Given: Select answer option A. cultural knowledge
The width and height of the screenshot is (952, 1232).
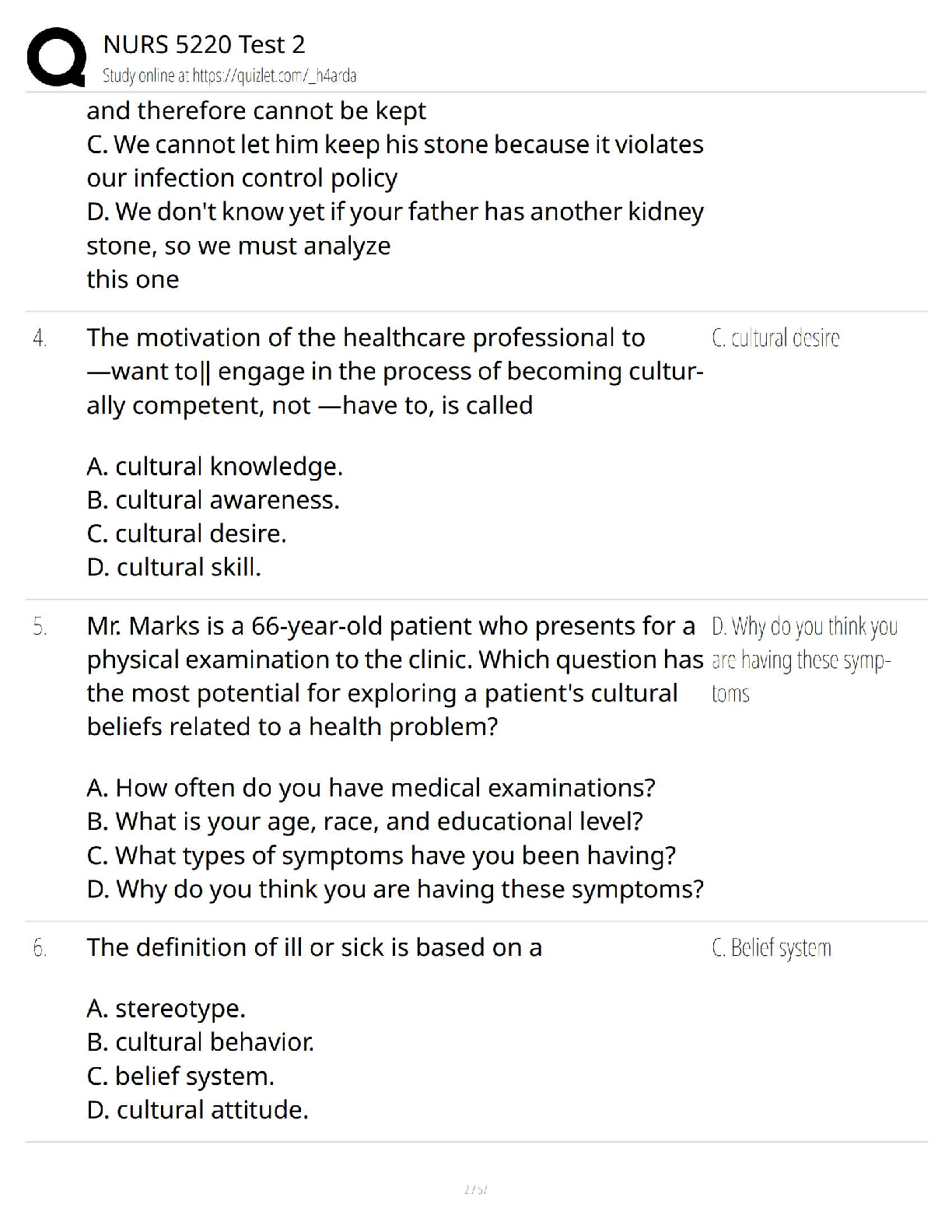Looking at the screenshot, I should [x=215, y=466].
